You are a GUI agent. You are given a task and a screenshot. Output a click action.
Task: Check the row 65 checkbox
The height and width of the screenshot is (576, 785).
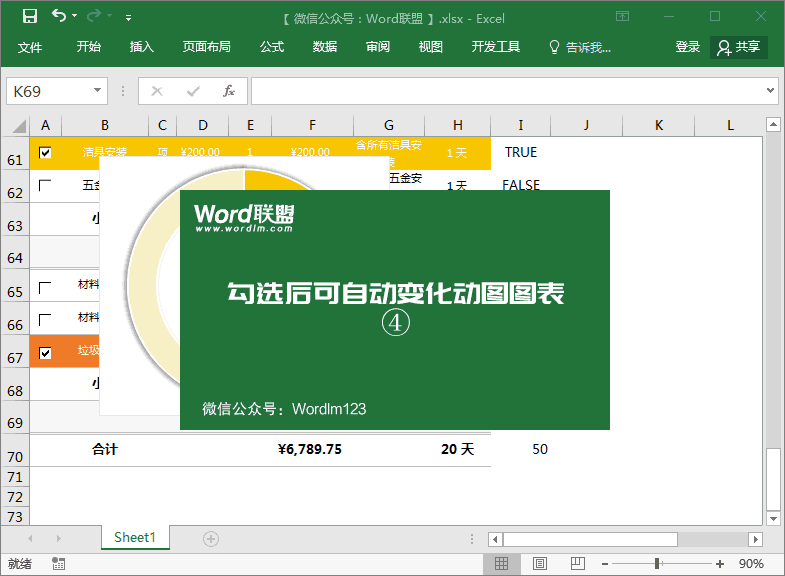pos(45,288)
